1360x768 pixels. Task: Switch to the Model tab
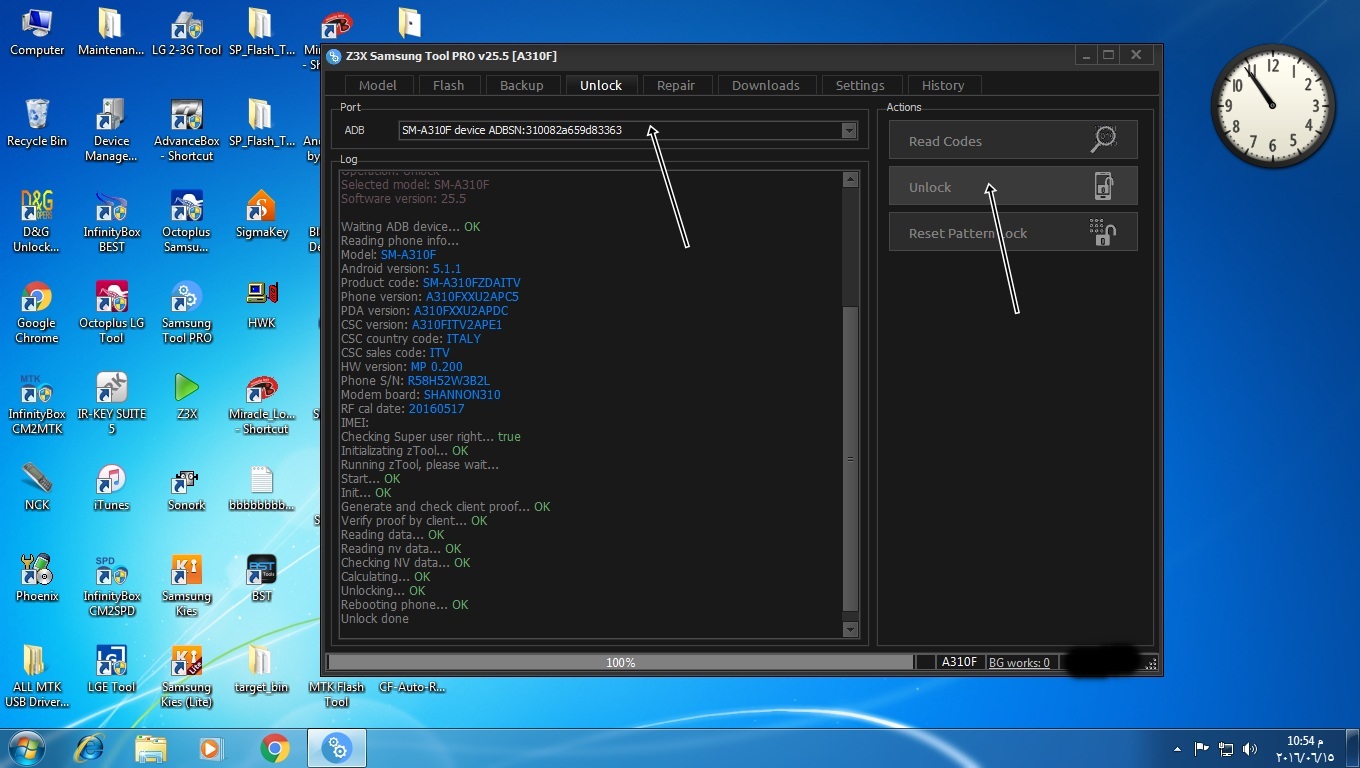pos(378,85)
